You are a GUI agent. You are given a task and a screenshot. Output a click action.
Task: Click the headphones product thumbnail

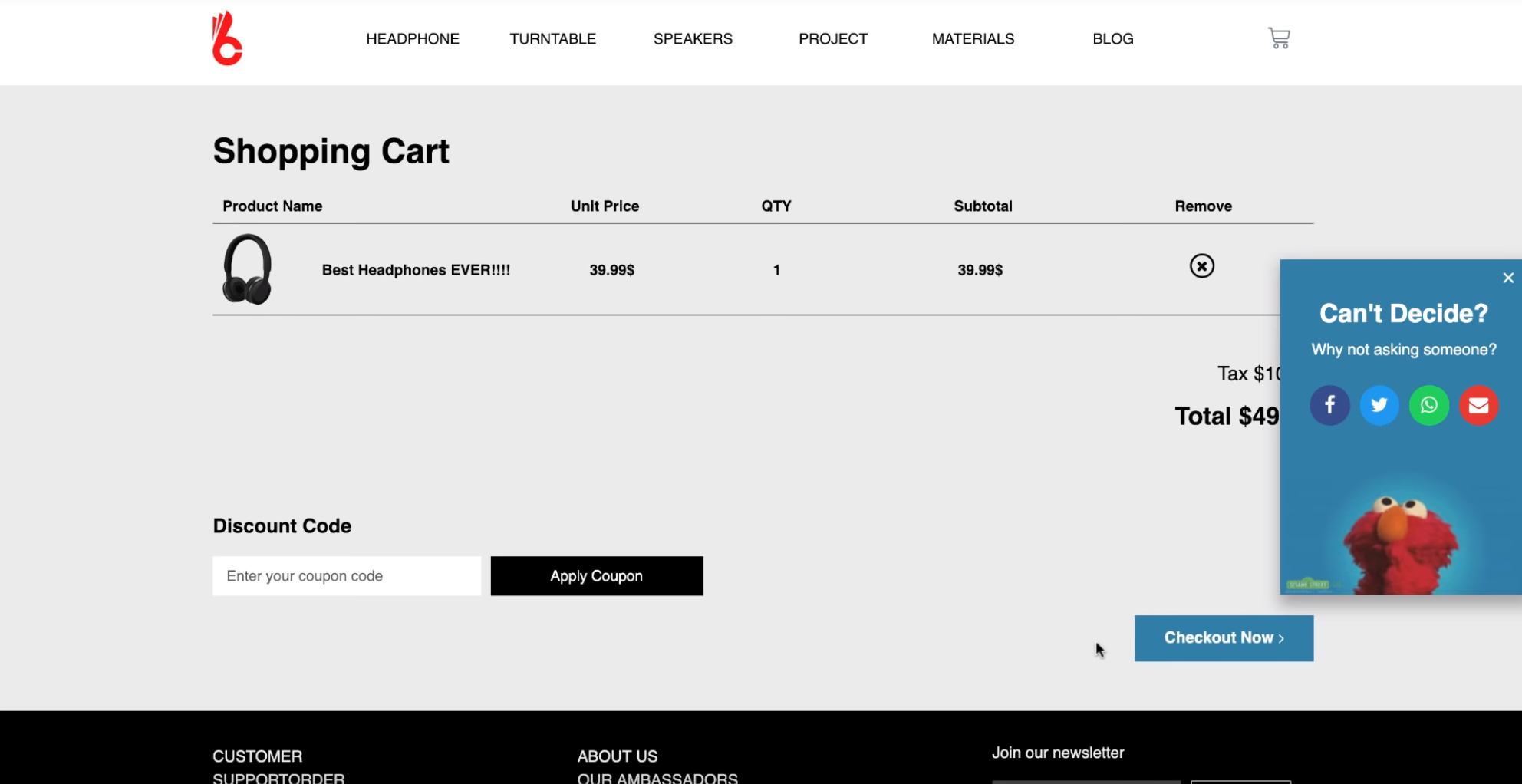pos(247,269)
